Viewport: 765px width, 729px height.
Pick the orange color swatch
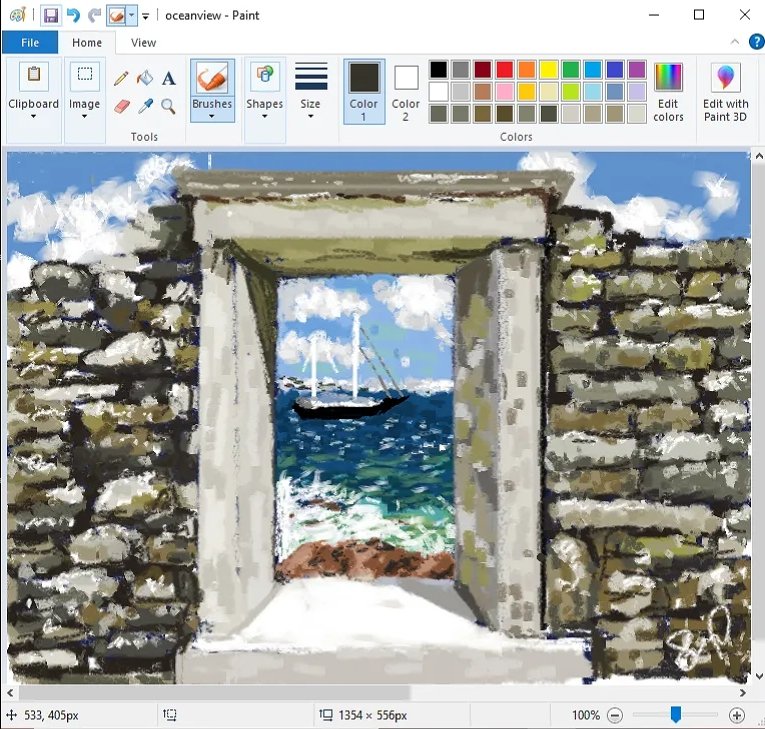527,69
